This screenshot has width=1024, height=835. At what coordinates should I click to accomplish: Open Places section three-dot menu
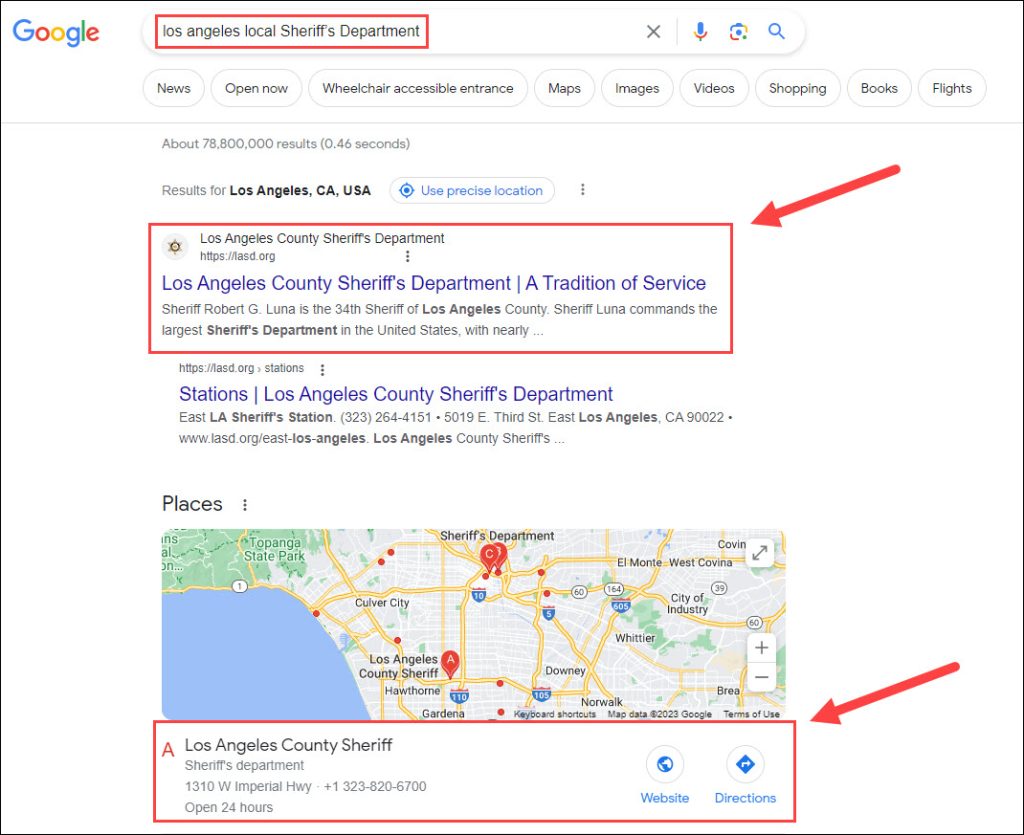point(245,505)
